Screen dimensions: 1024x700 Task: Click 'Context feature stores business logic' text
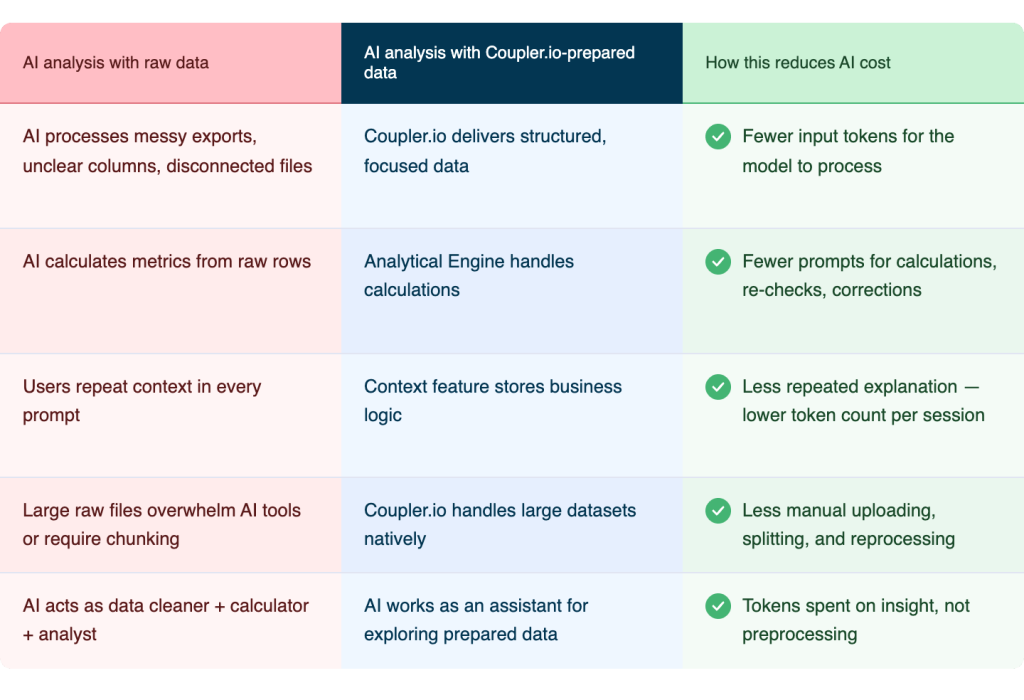point(492,400)
